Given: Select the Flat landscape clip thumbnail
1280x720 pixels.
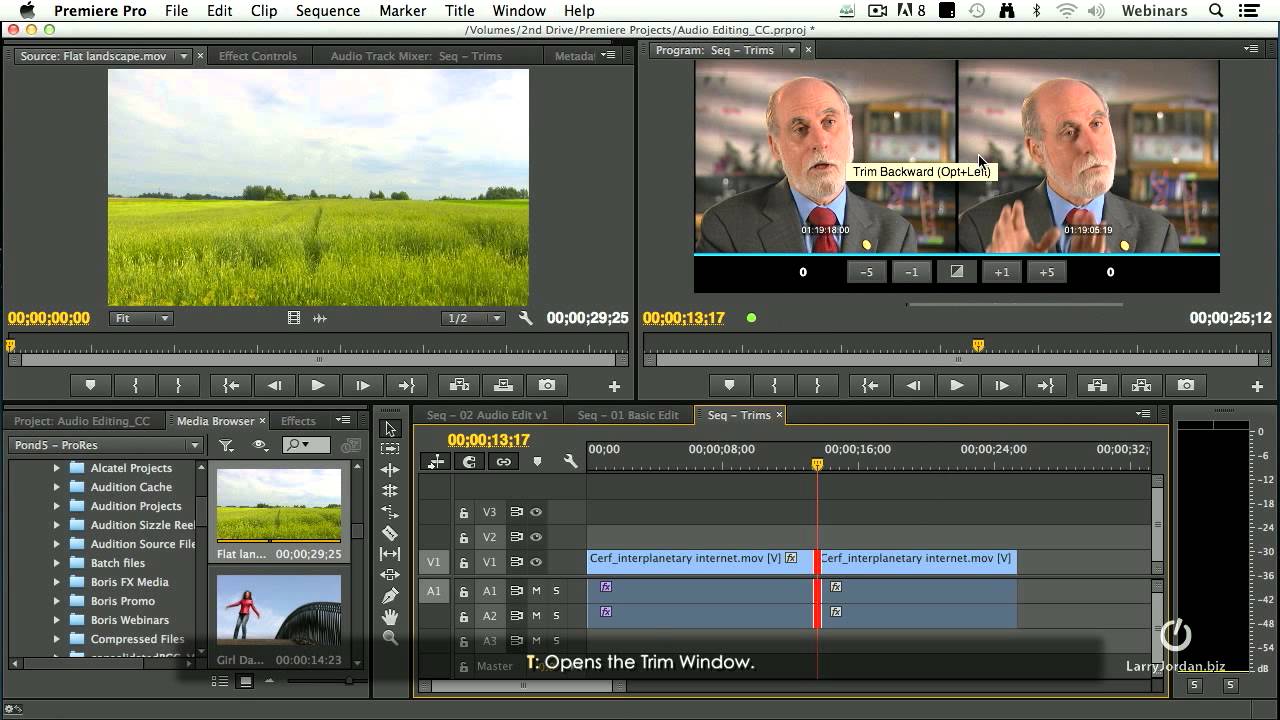Looking at the screenshot, I should point(279,505).
